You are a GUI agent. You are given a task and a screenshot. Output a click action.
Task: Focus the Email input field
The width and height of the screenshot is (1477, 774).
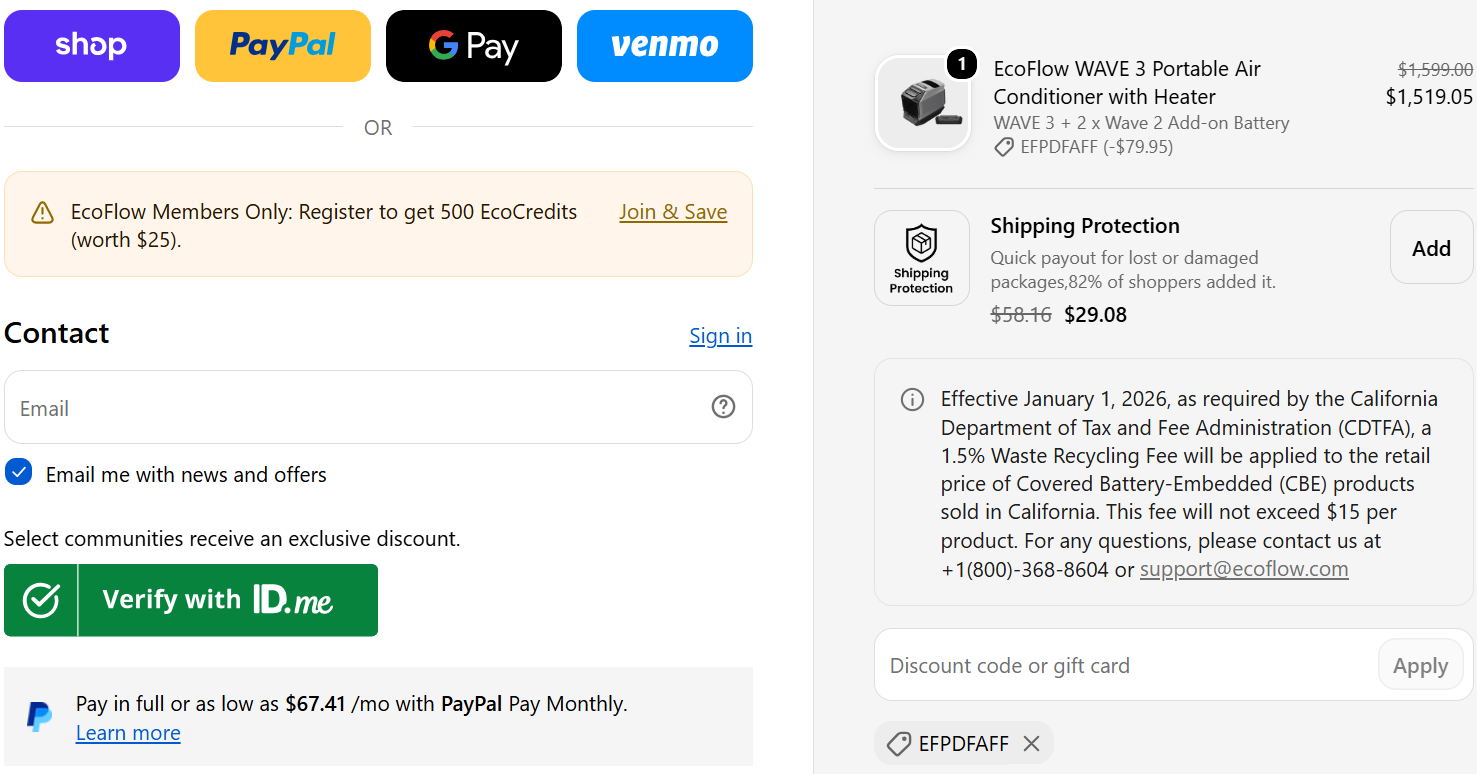(378, 407)
